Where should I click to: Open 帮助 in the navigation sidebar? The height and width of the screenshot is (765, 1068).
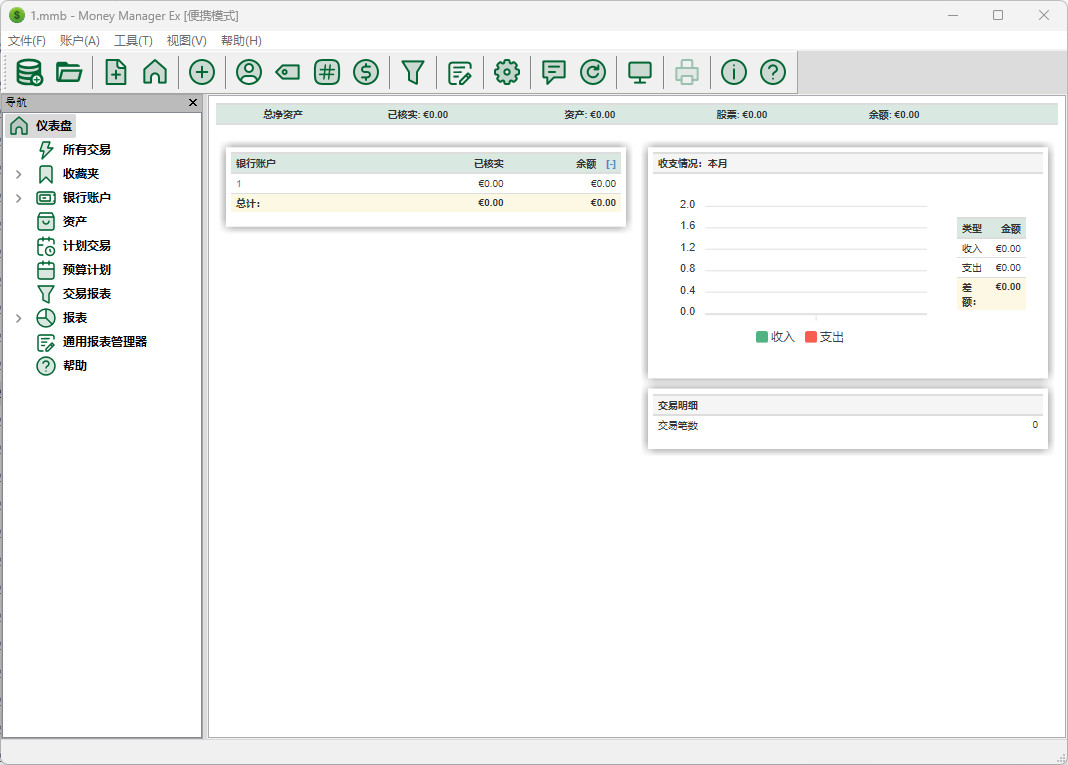(74, 366)
